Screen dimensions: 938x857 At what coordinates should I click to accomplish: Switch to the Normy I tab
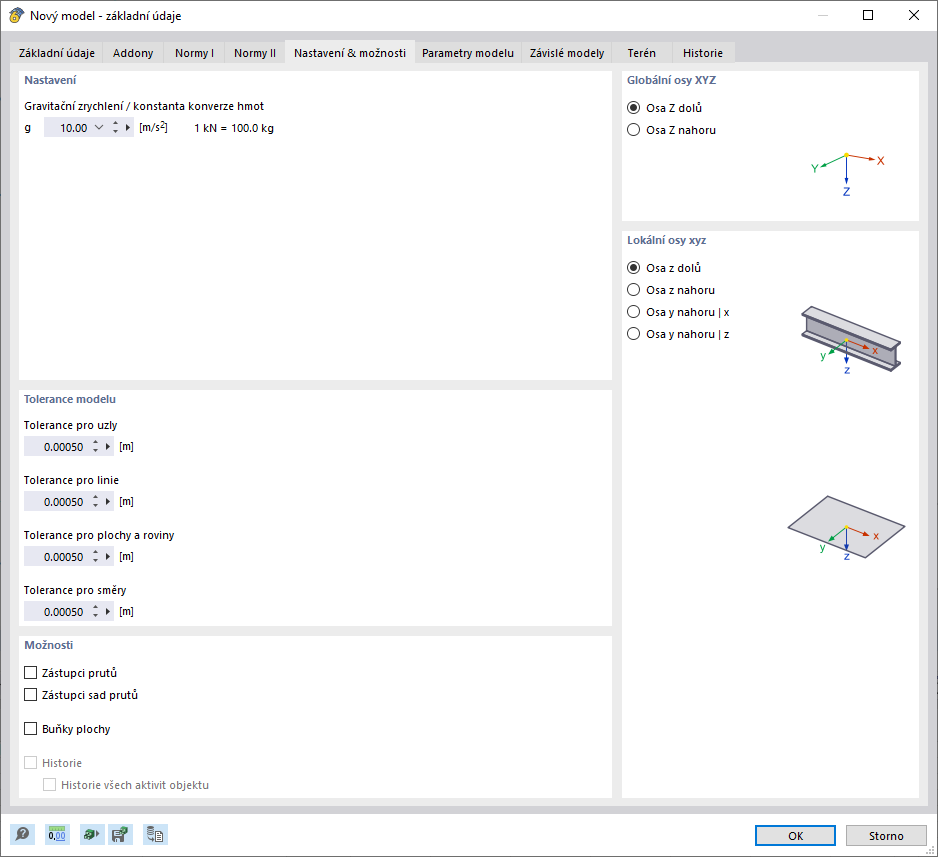[x=194, y=53]
